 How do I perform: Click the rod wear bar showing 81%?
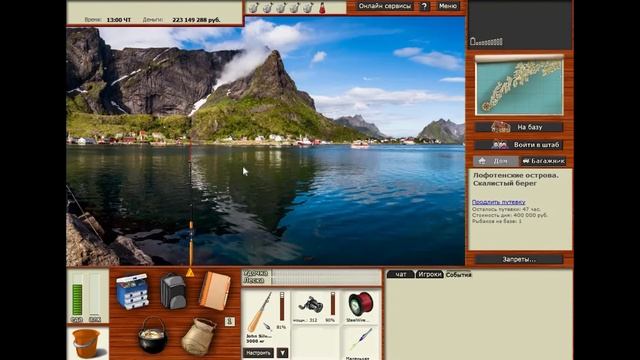[282, 307]
